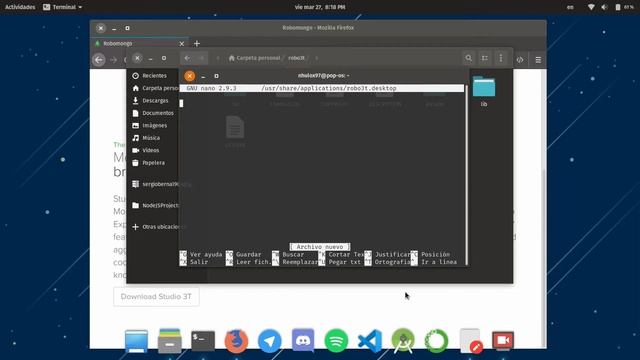Image resolution: width=640 pixels, height=360 pixels.
Task: Open Discord from the dock
Action: [x=303, y=340]
